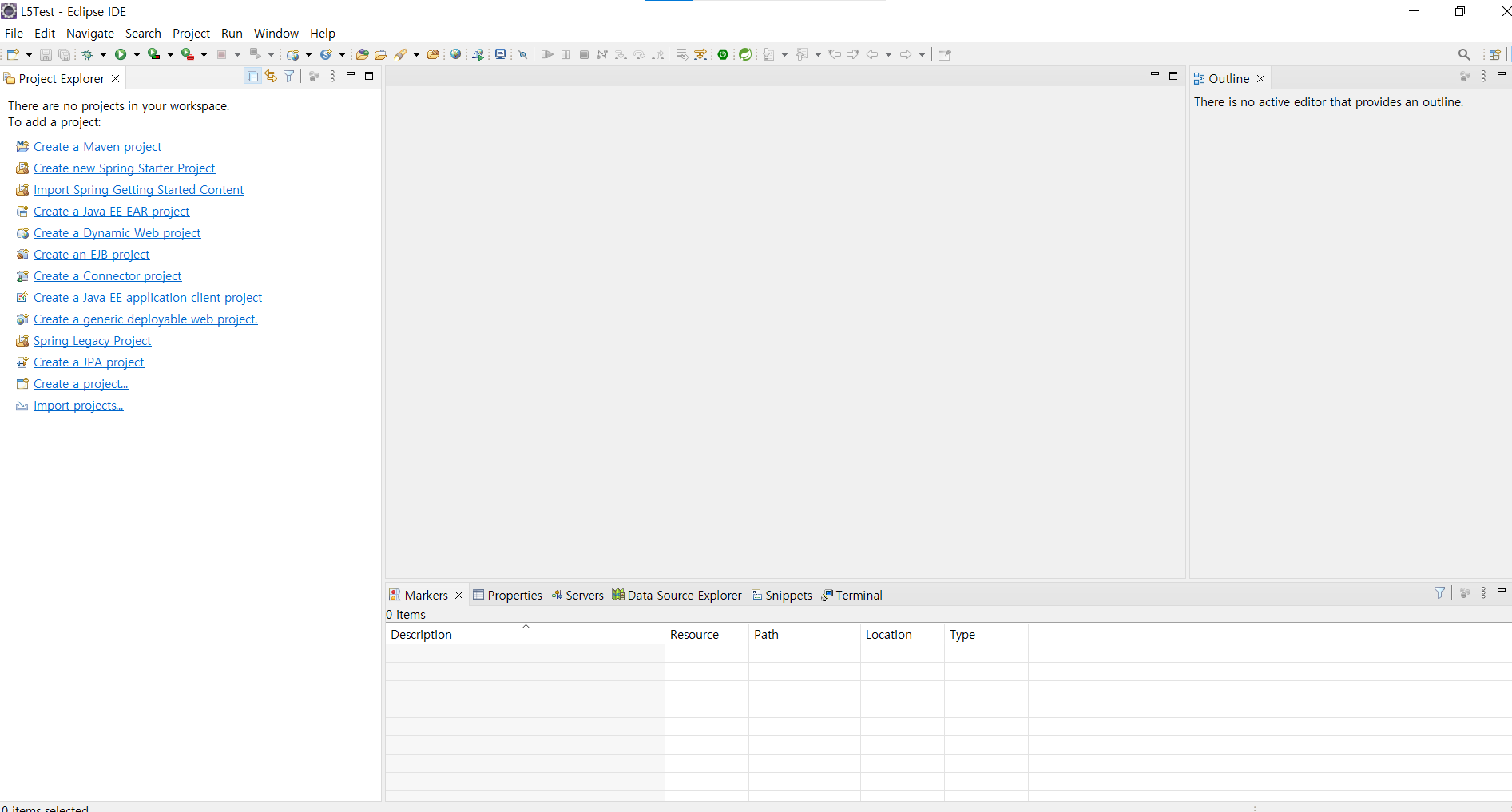Open the Project Explorer View Menu dots
Screen dimensions: 1512x812
coord(332,77)
